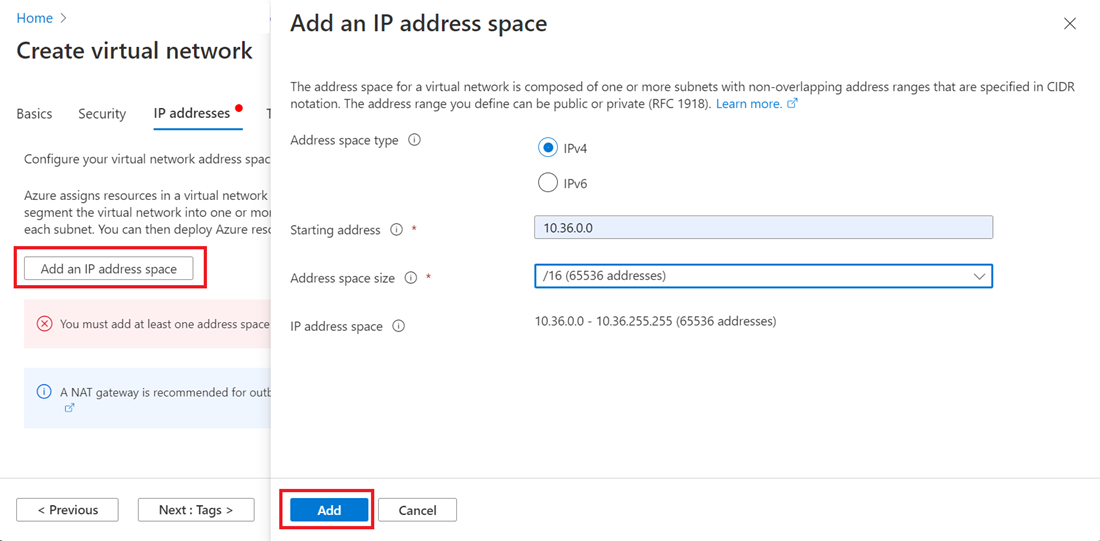
Task: Select the IPv6 radio button
Action: [547, 183]
